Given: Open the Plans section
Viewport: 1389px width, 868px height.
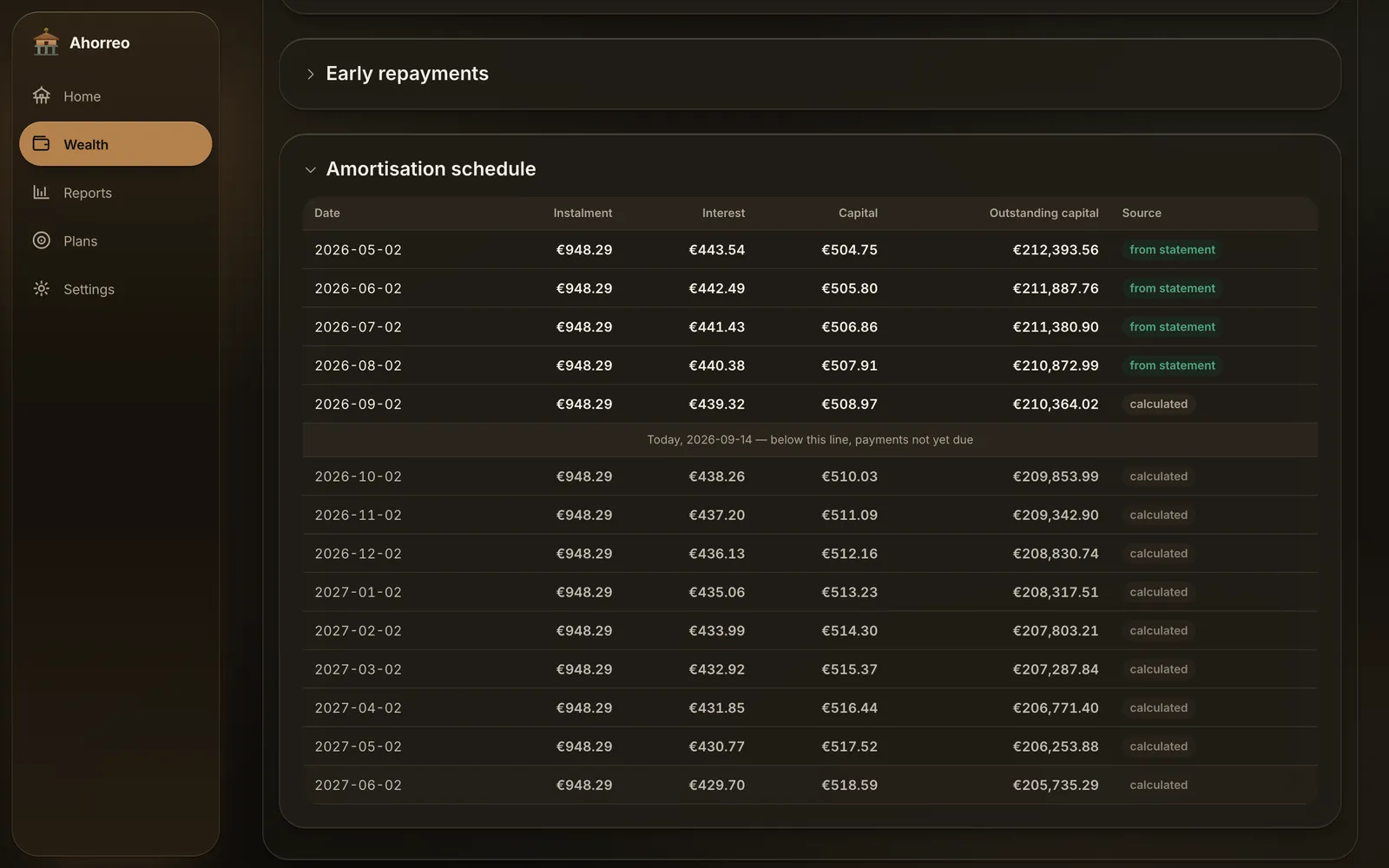Looking at the screenshot, I should 115,240.
